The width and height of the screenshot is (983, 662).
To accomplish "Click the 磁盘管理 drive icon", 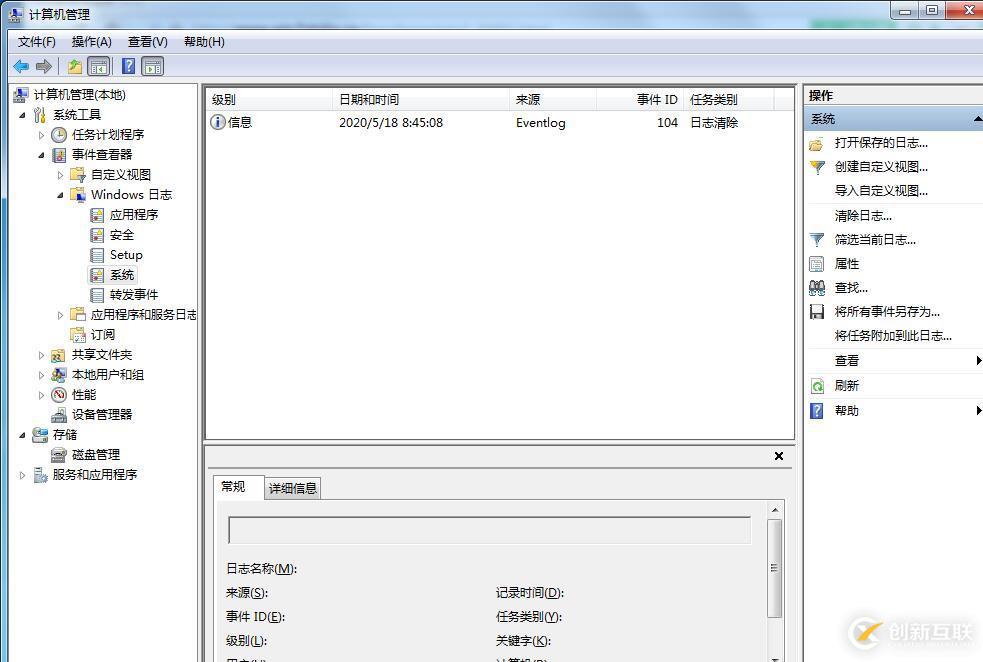I will 59,455.
